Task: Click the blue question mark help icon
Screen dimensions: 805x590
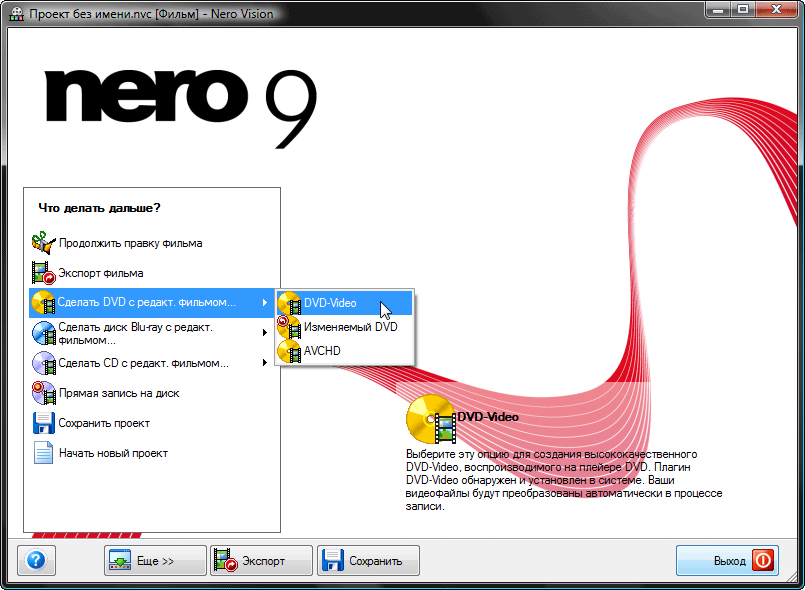Action: (x=36, y=560)
